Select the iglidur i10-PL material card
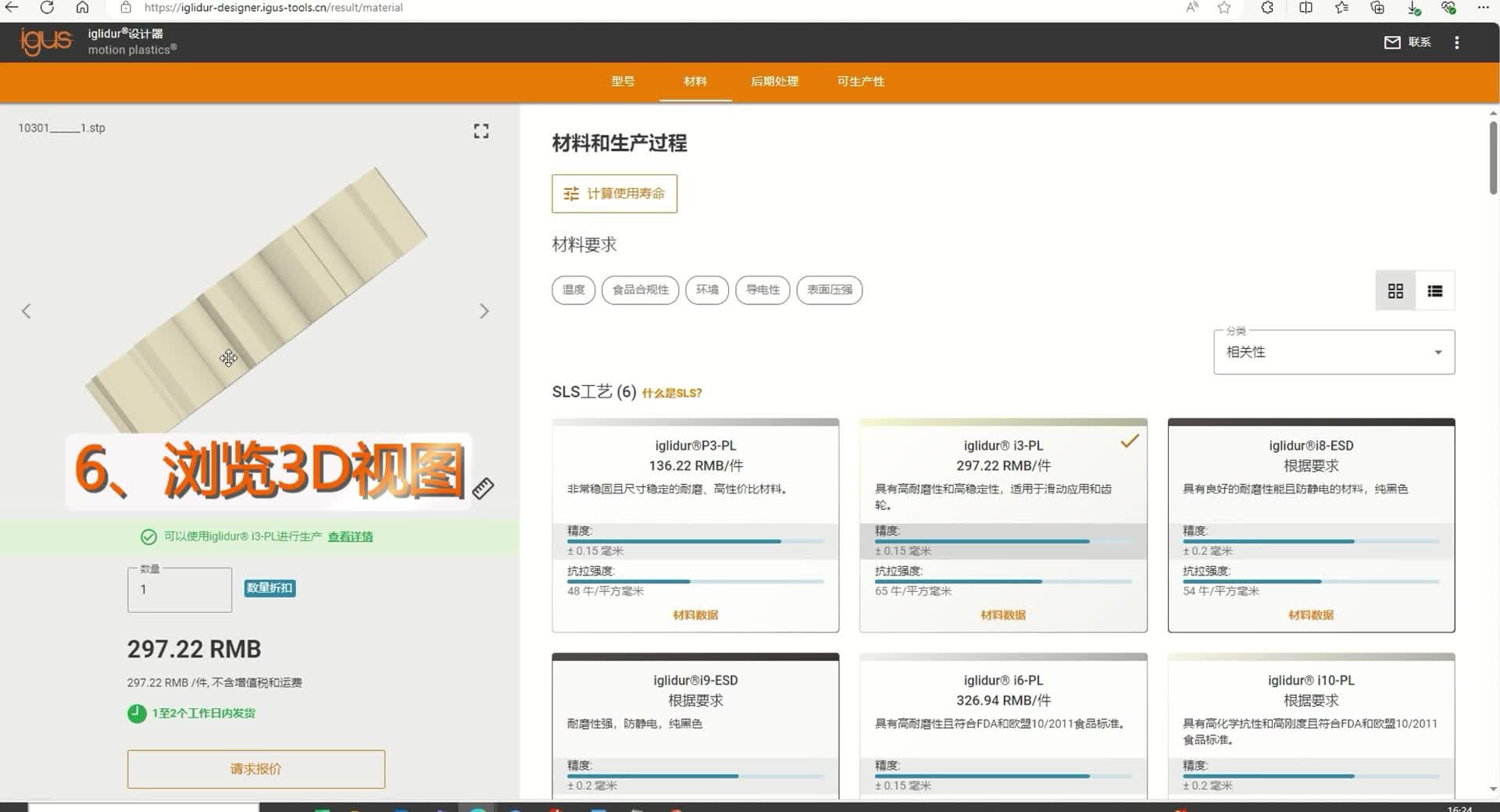Screen dimensions: 1500x812 pos(1311,726)
